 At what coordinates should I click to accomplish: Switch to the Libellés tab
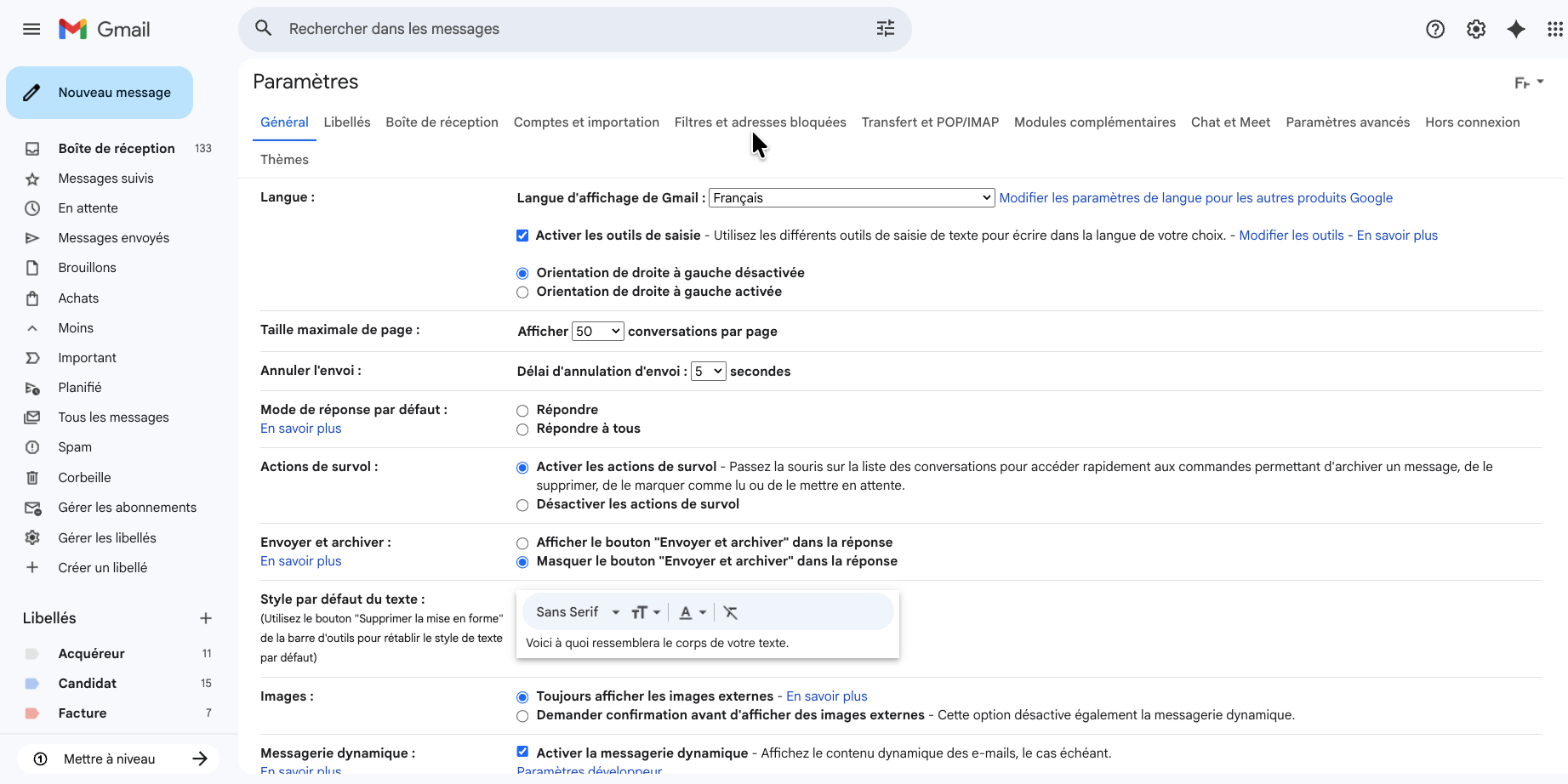(x=347, y=122)
